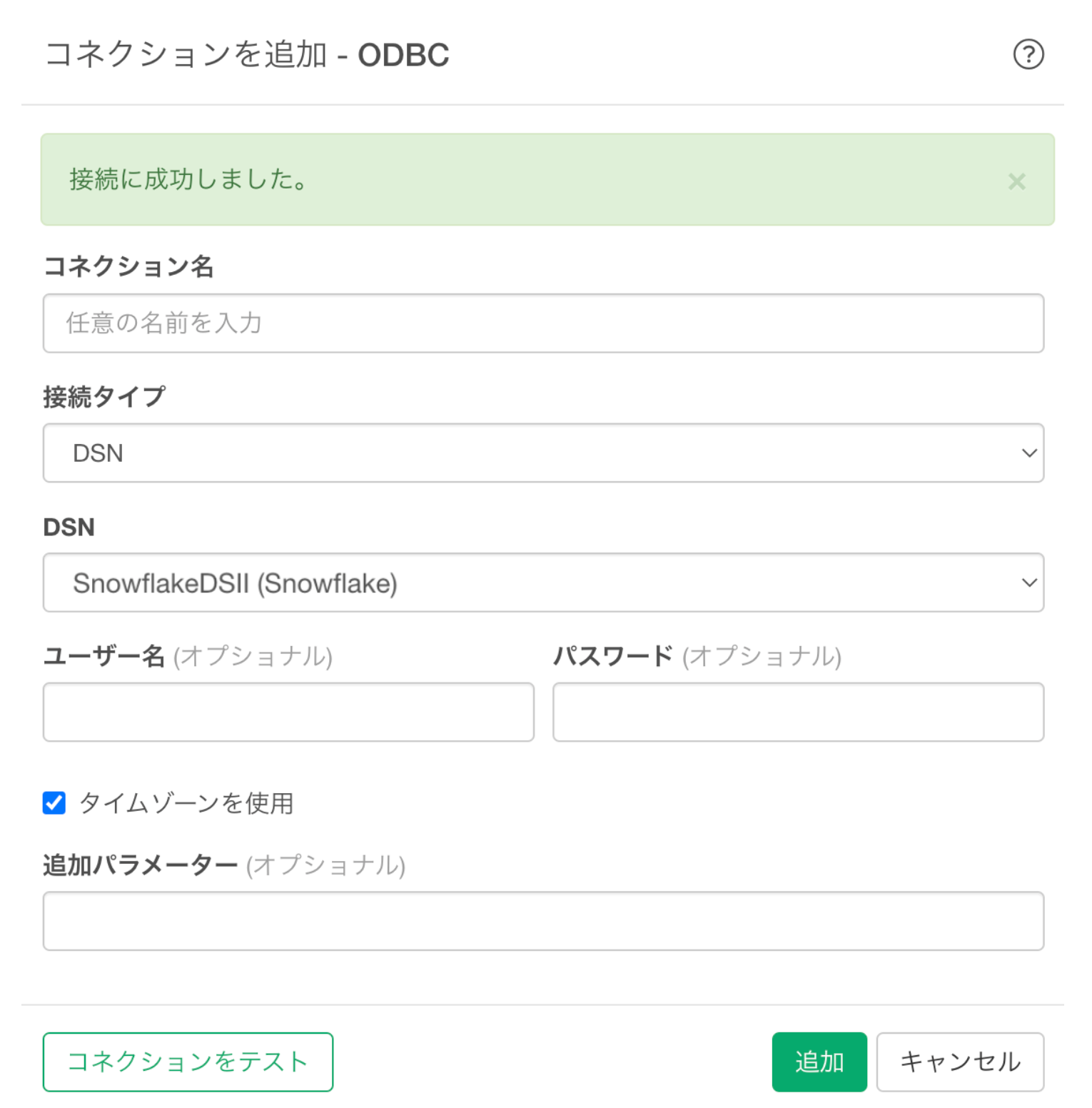
Task: Click the コネクションをテスト button
Action: pyautogui.click(x=188, y=1062)
